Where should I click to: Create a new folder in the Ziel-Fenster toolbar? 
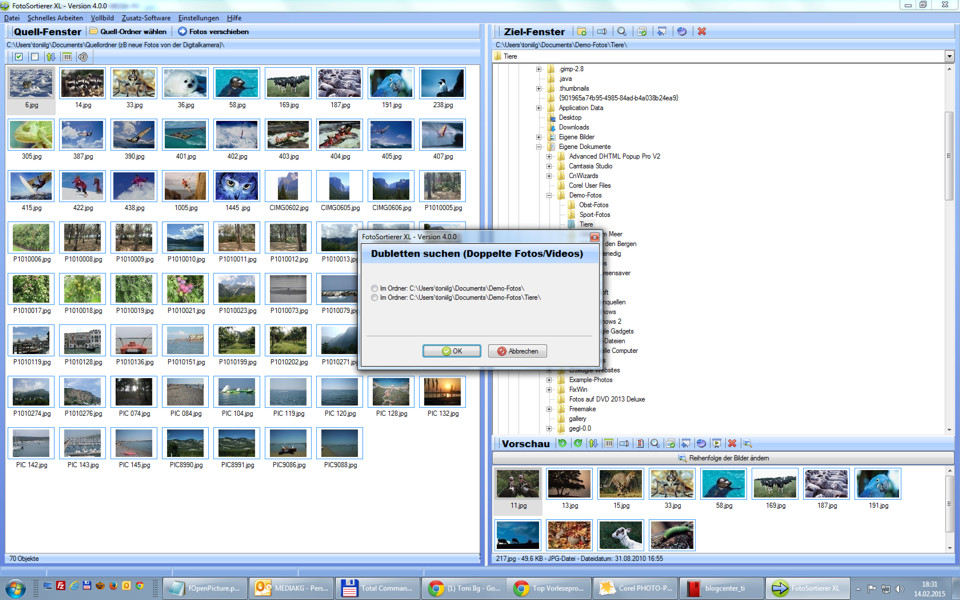583,31
